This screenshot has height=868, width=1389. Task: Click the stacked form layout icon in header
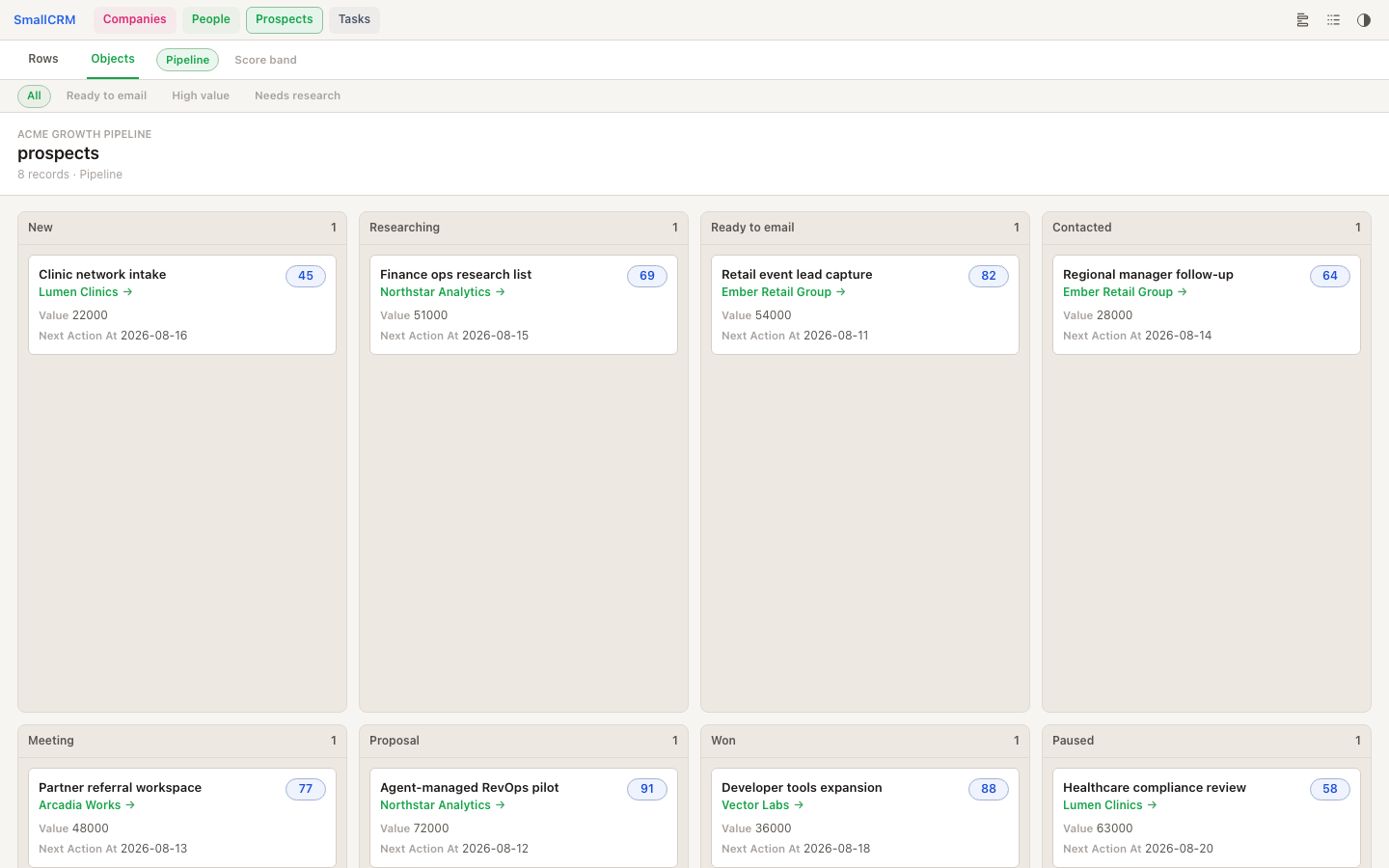click(1302, 20)
